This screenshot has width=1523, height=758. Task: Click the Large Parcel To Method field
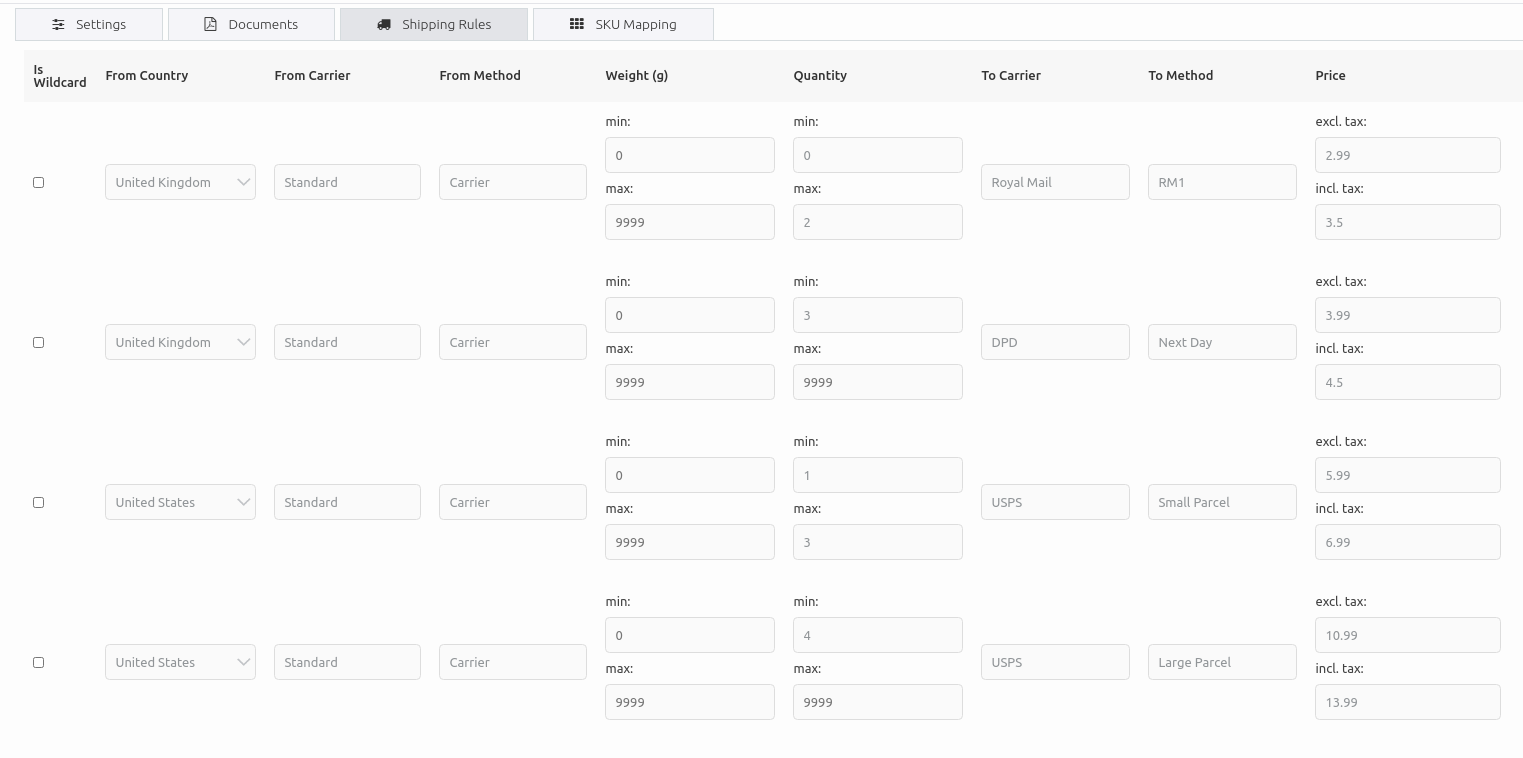coord(1222,662)
